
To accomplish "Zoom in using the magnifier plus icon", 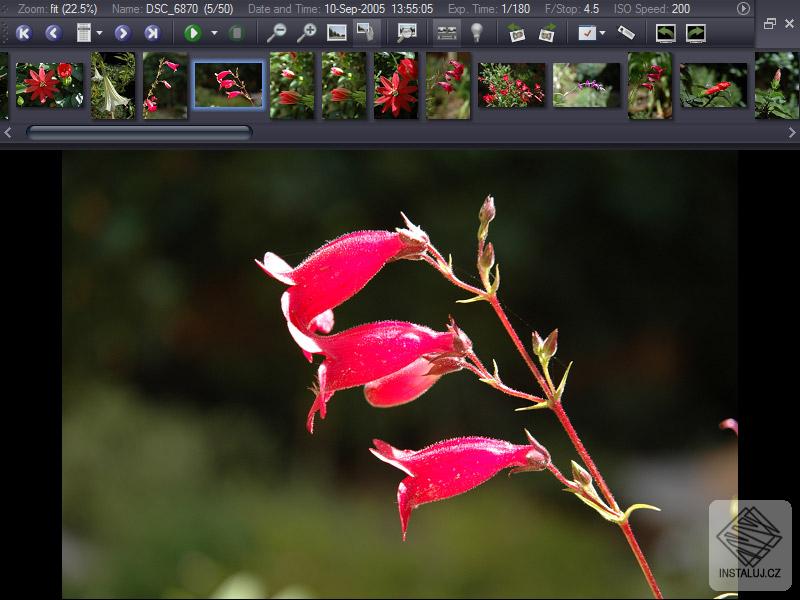I will coord(309,33).
